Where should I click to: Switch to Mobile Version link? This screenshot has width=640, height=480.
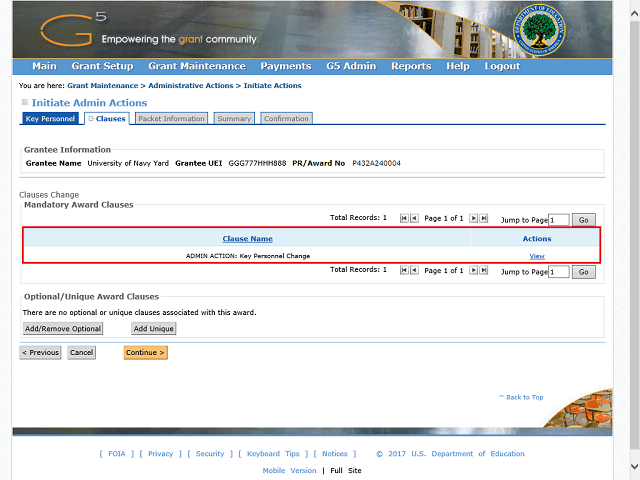289,471
